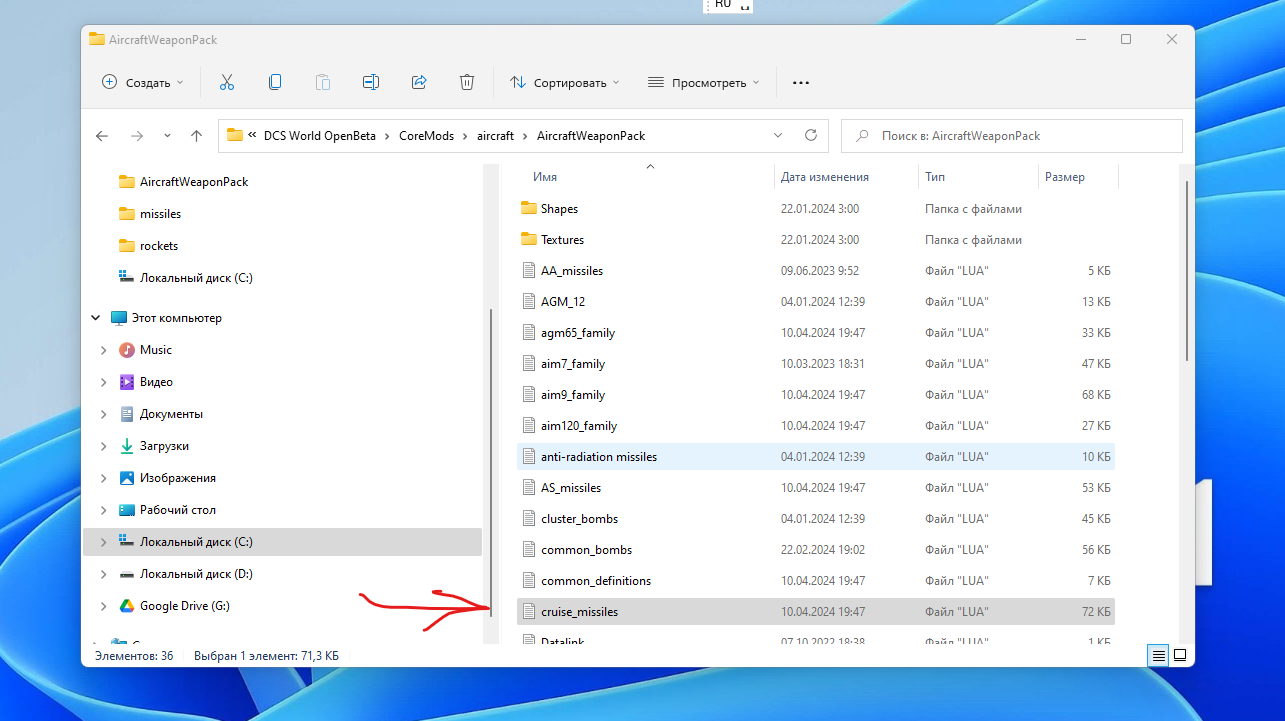The height and width of the screenshot is (721, 1285).
Task: Click the Copy icon in the toolbar
Action: click(275, 82)
